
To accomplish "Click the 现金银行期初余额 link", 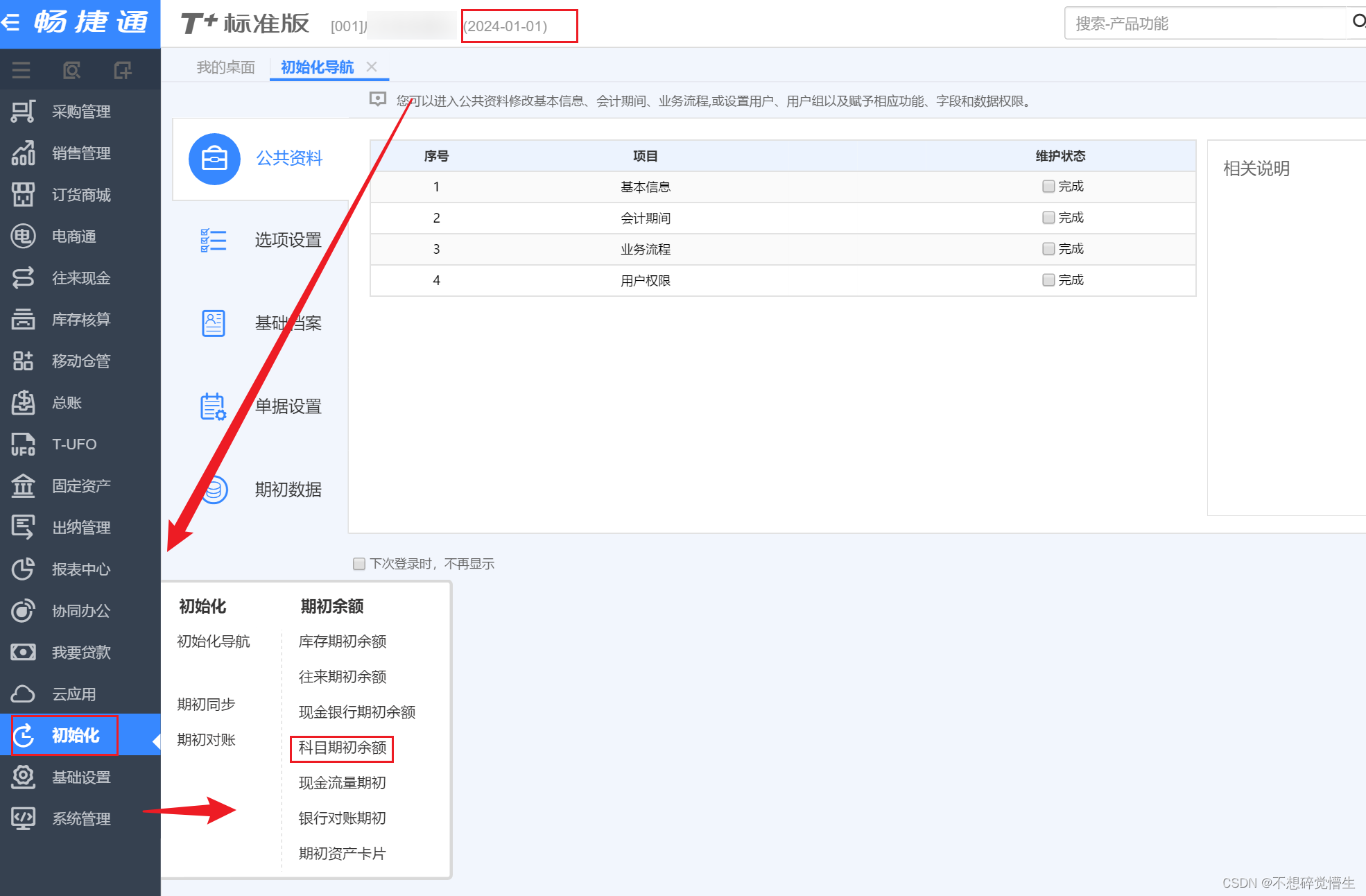I will pyautogui.click(x=356, y=712).
